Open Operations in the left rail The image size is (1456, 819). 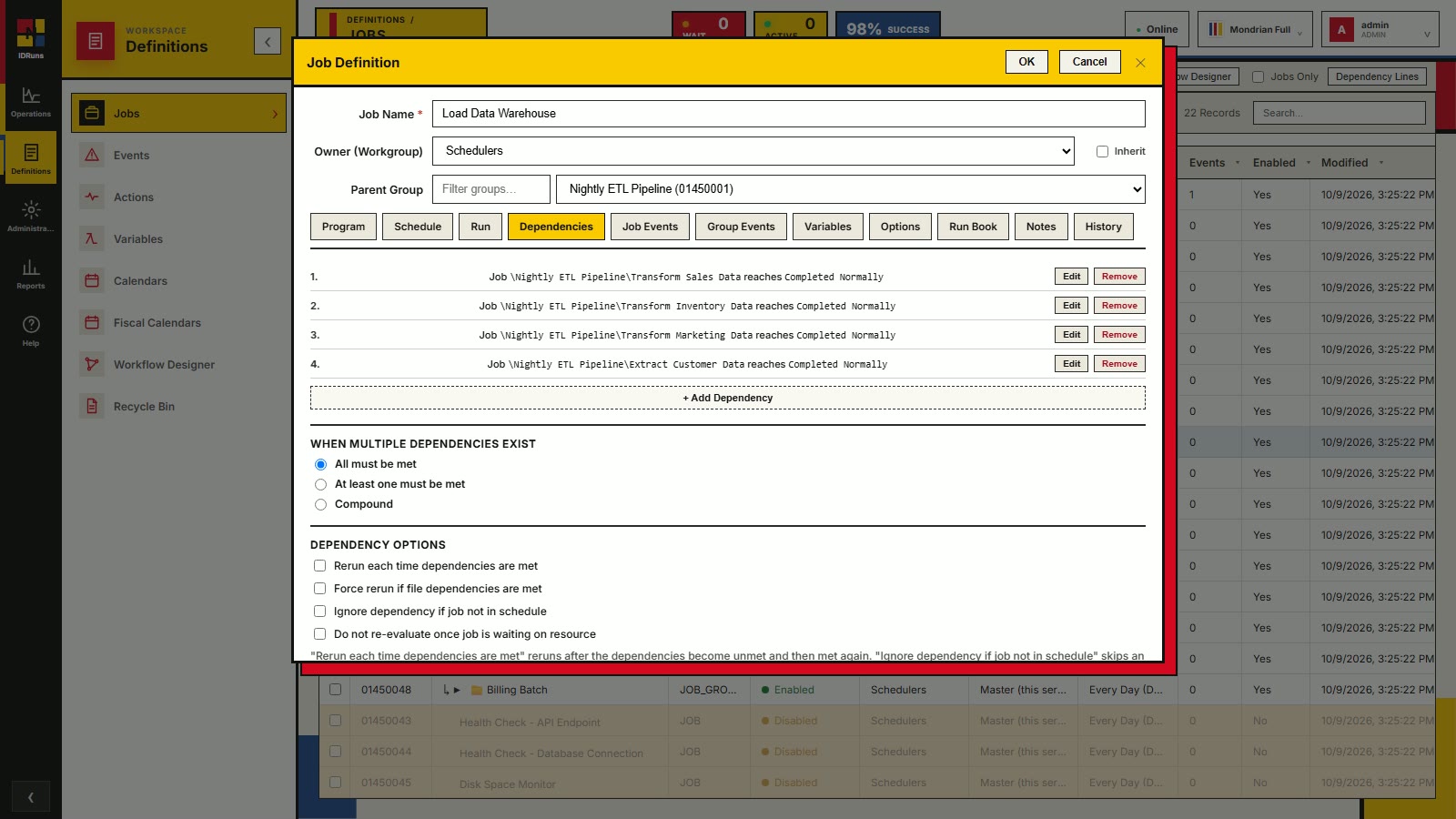pyautogui.click(x=31, y=102)
